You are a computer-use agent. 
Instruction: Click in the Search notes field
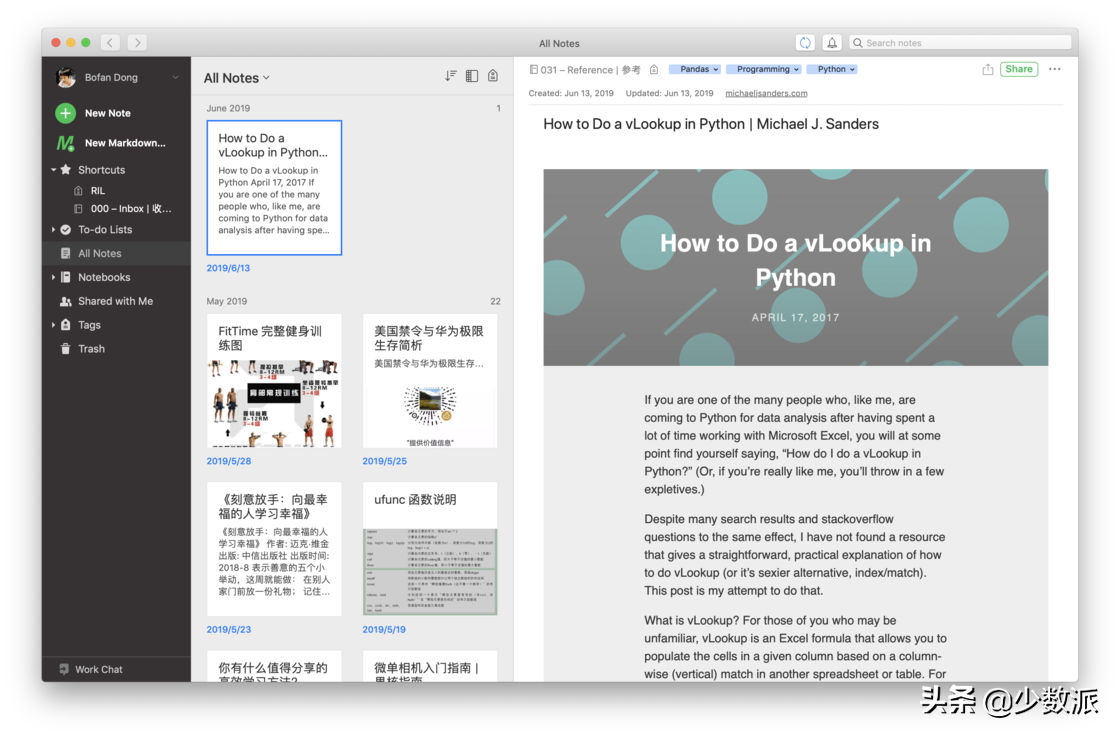960,43
